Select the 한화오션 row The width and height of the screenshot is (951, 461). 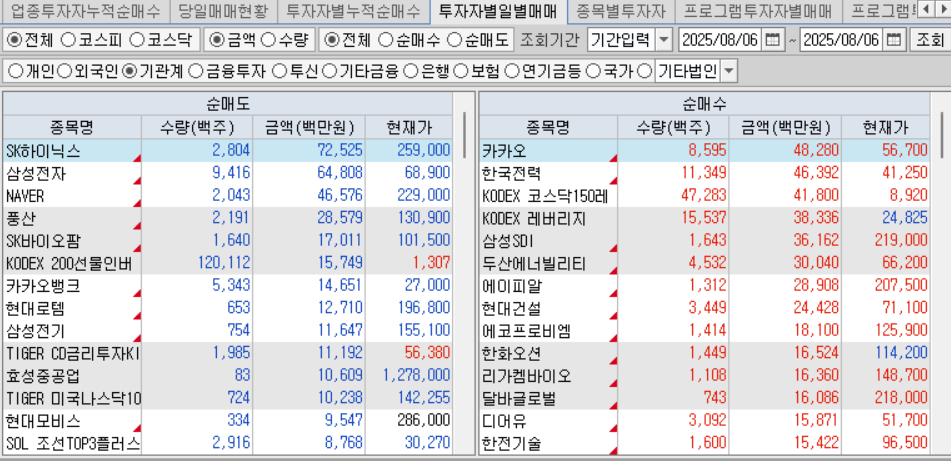704,353
